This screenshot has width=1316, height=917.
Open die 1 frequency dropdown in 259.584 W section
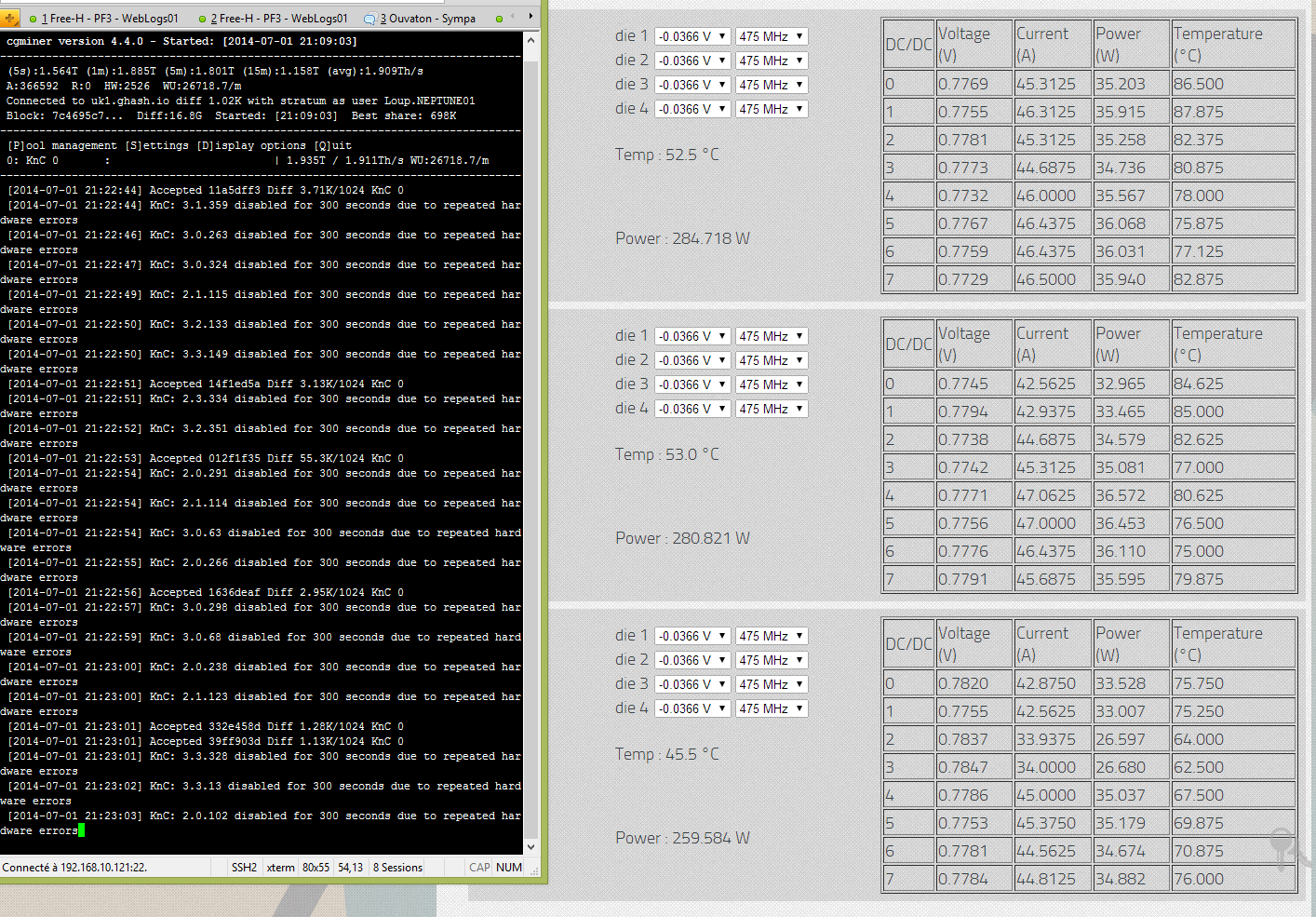772,636
